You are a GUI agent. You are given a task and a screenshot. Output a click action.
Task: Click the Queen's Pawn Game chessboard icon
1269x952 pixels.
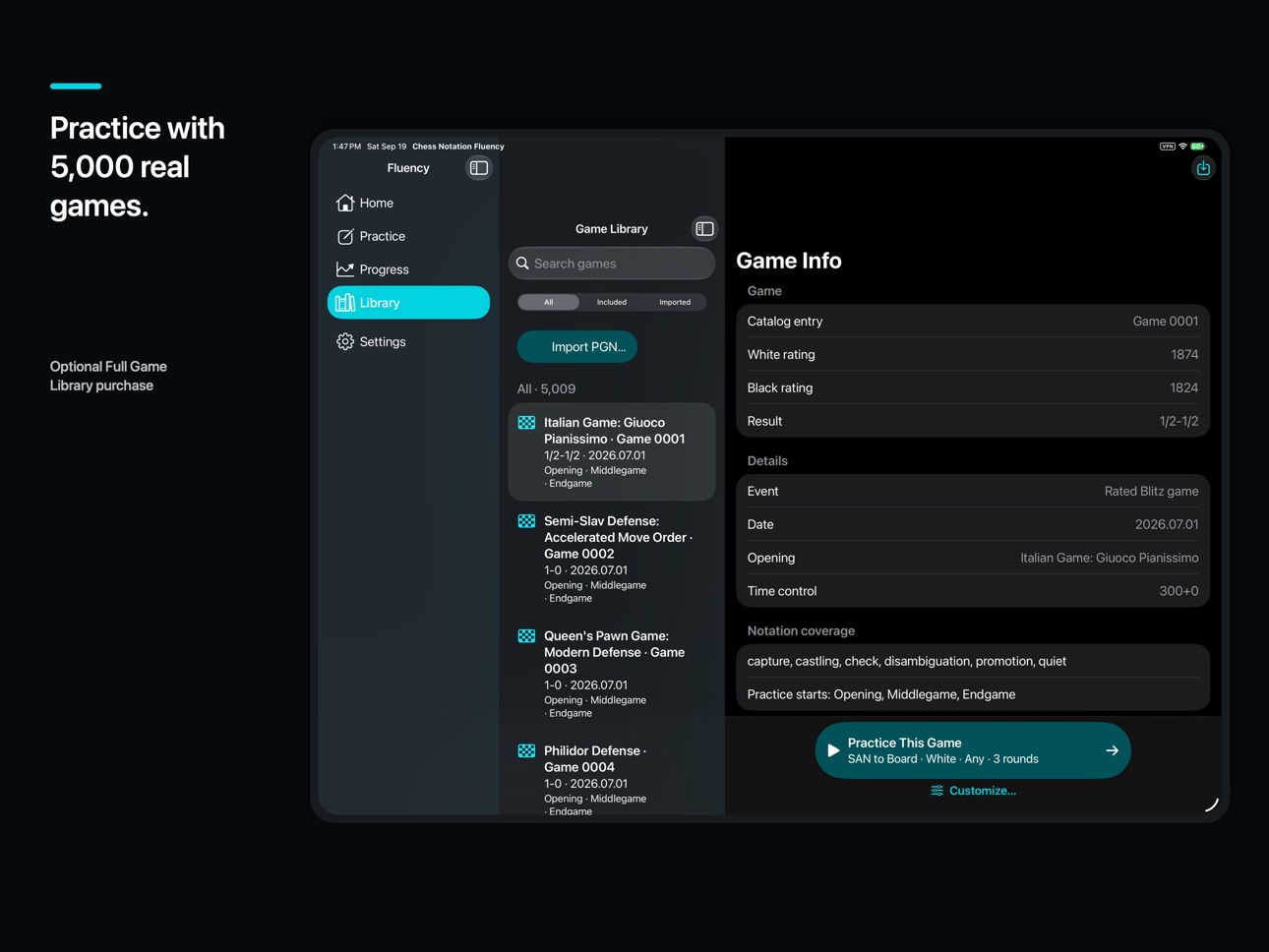tap(527, 636)
